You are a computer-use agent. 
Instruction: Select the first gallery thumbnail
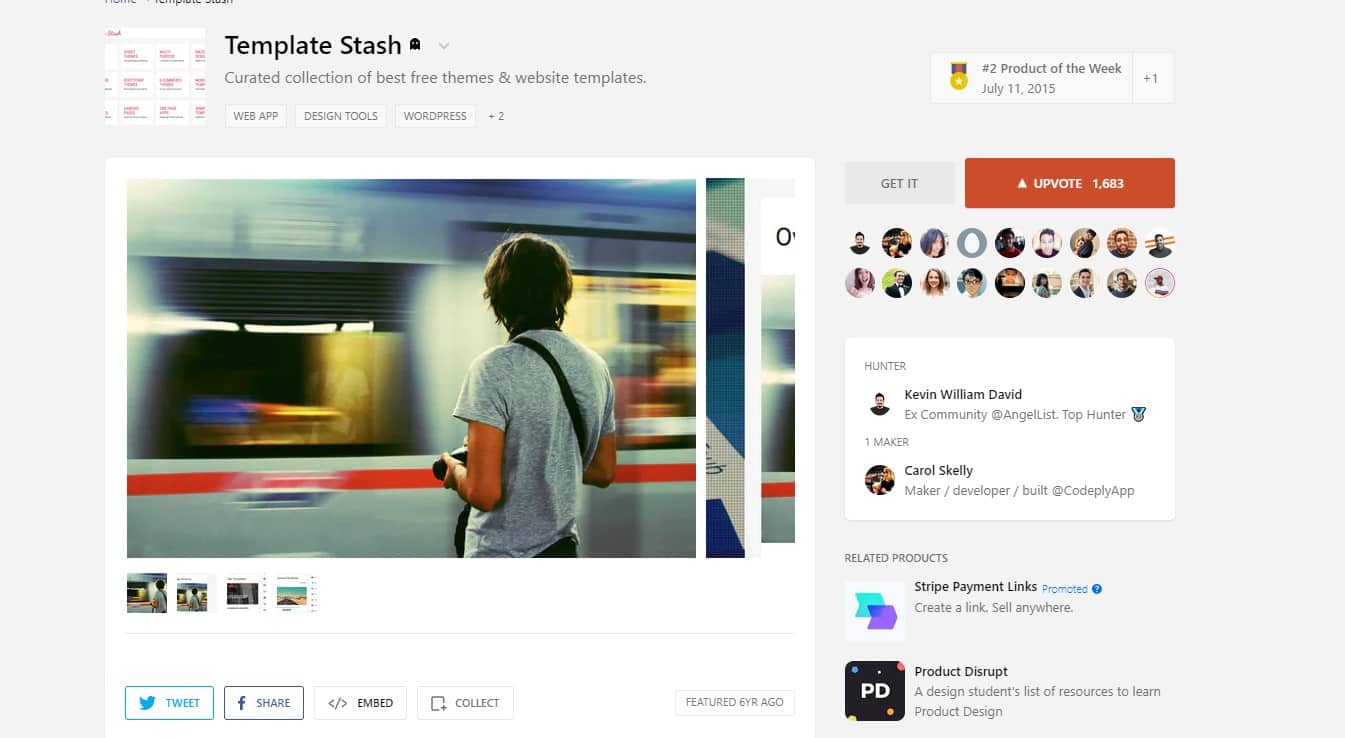pos(147,593)
